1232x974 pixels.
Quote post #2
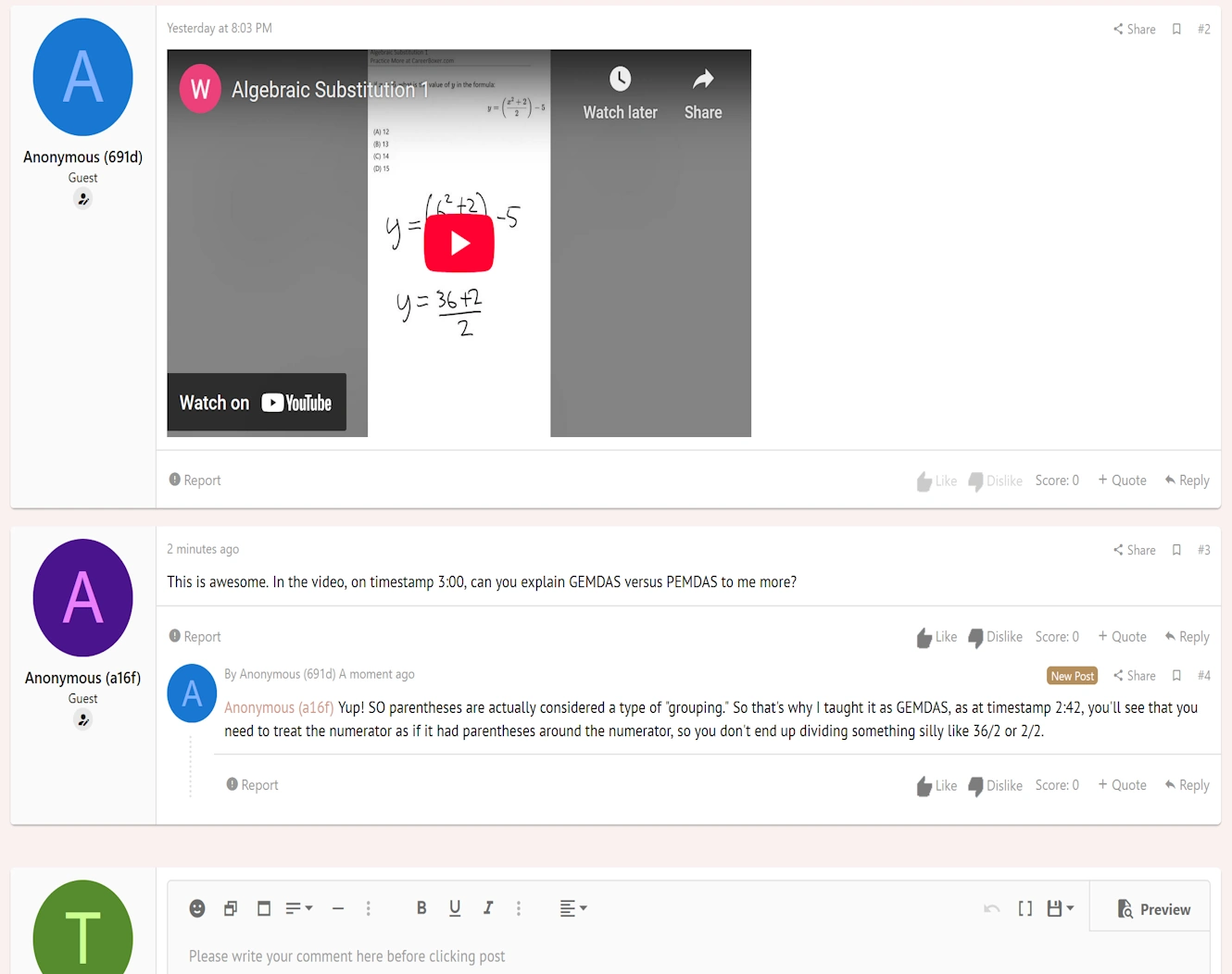1122,481
